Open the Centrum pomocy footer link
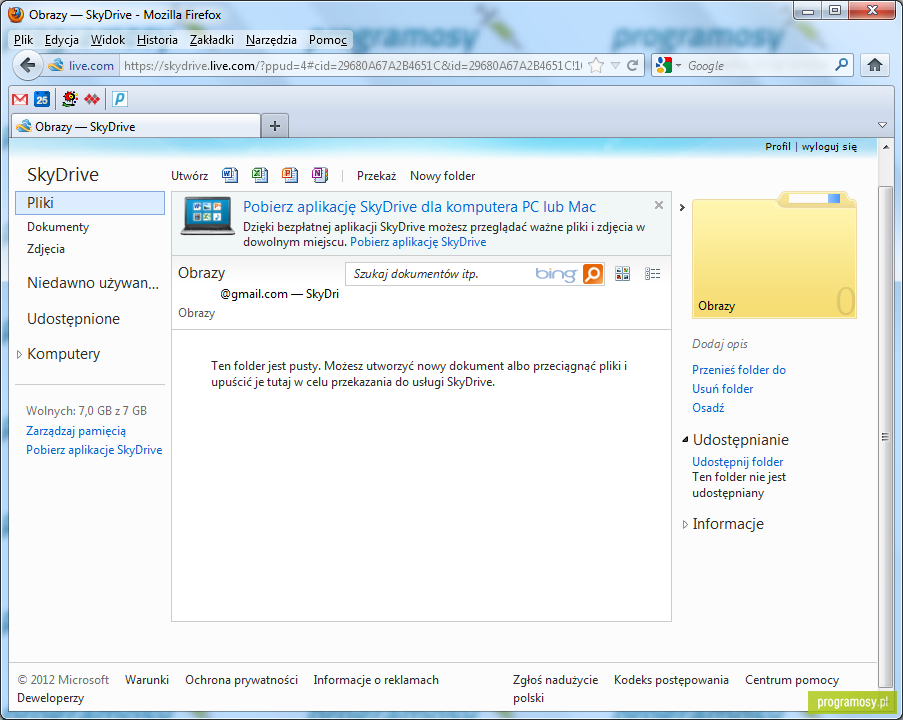This screenshot has width=903, height=720. (792, 680)
